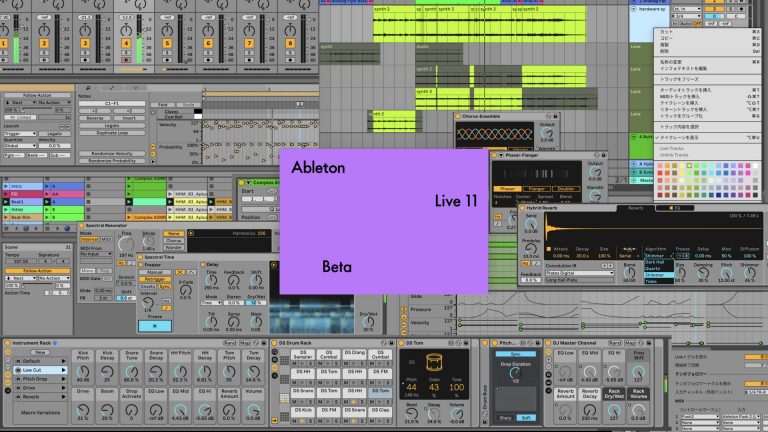This screenshot has width=768, height=432.
Task: Toggle Hybrid Reverb device activator icon
Action: (523, 208)
